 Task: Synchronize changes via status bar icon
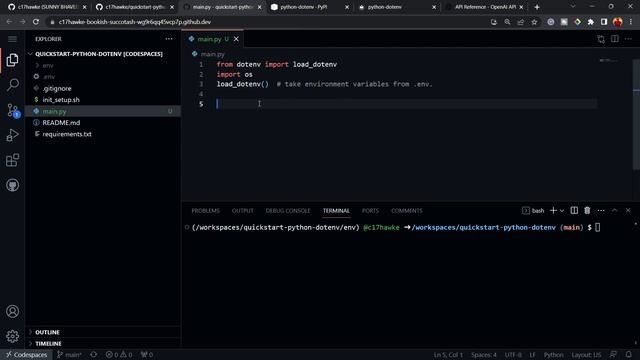click(x=93, y=355)
